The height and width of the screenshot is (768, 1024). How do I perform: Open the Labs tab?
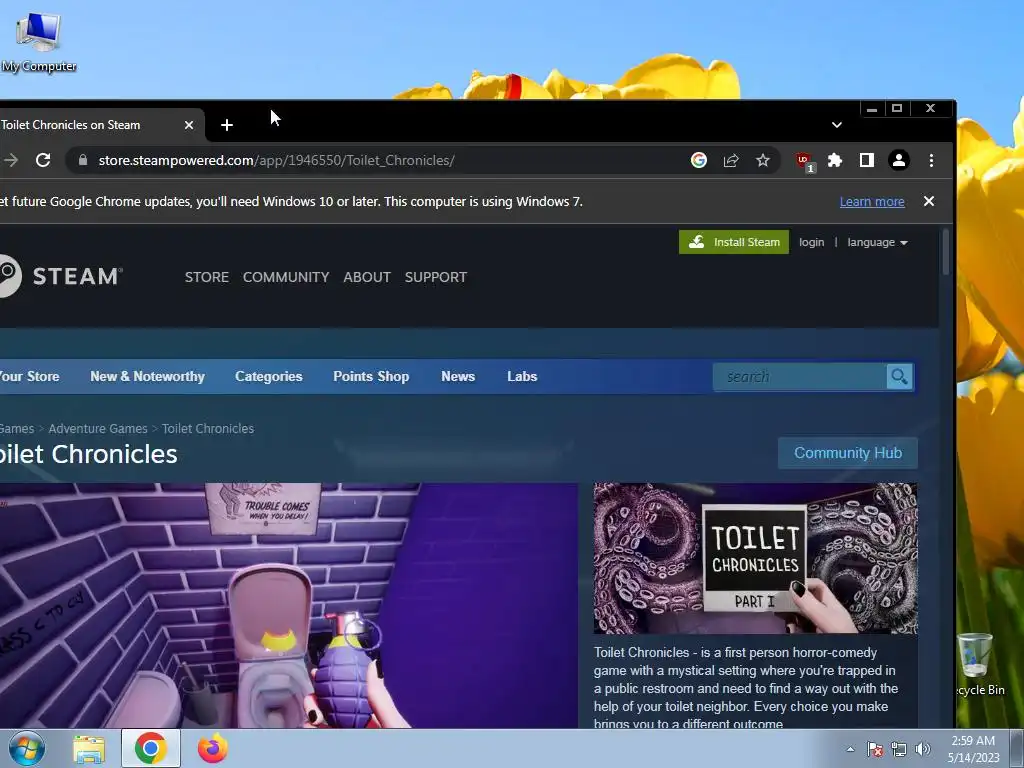coord(522,376)
